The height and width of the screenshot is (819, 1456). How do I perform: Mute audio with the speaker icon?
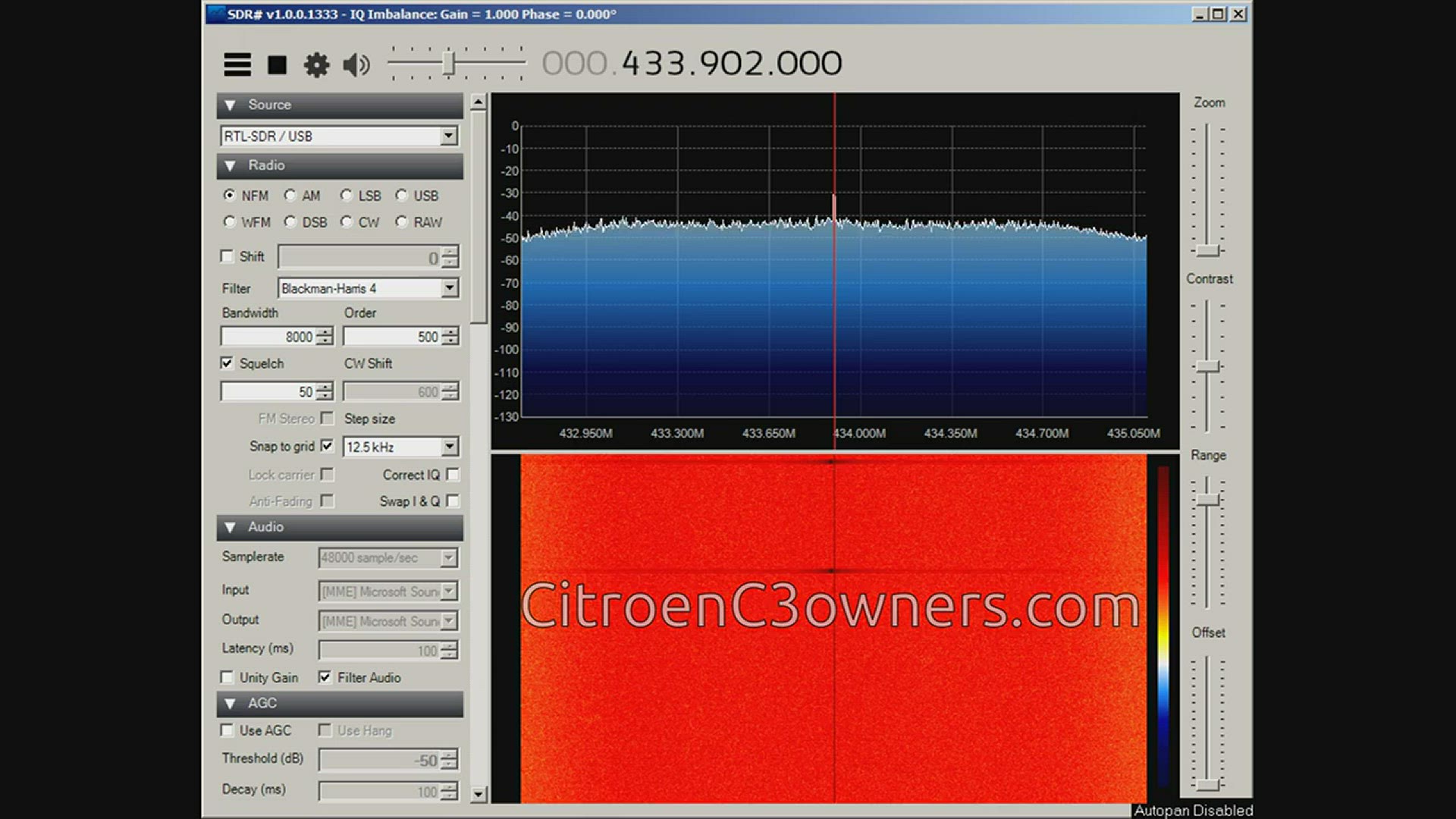(356, 65)
